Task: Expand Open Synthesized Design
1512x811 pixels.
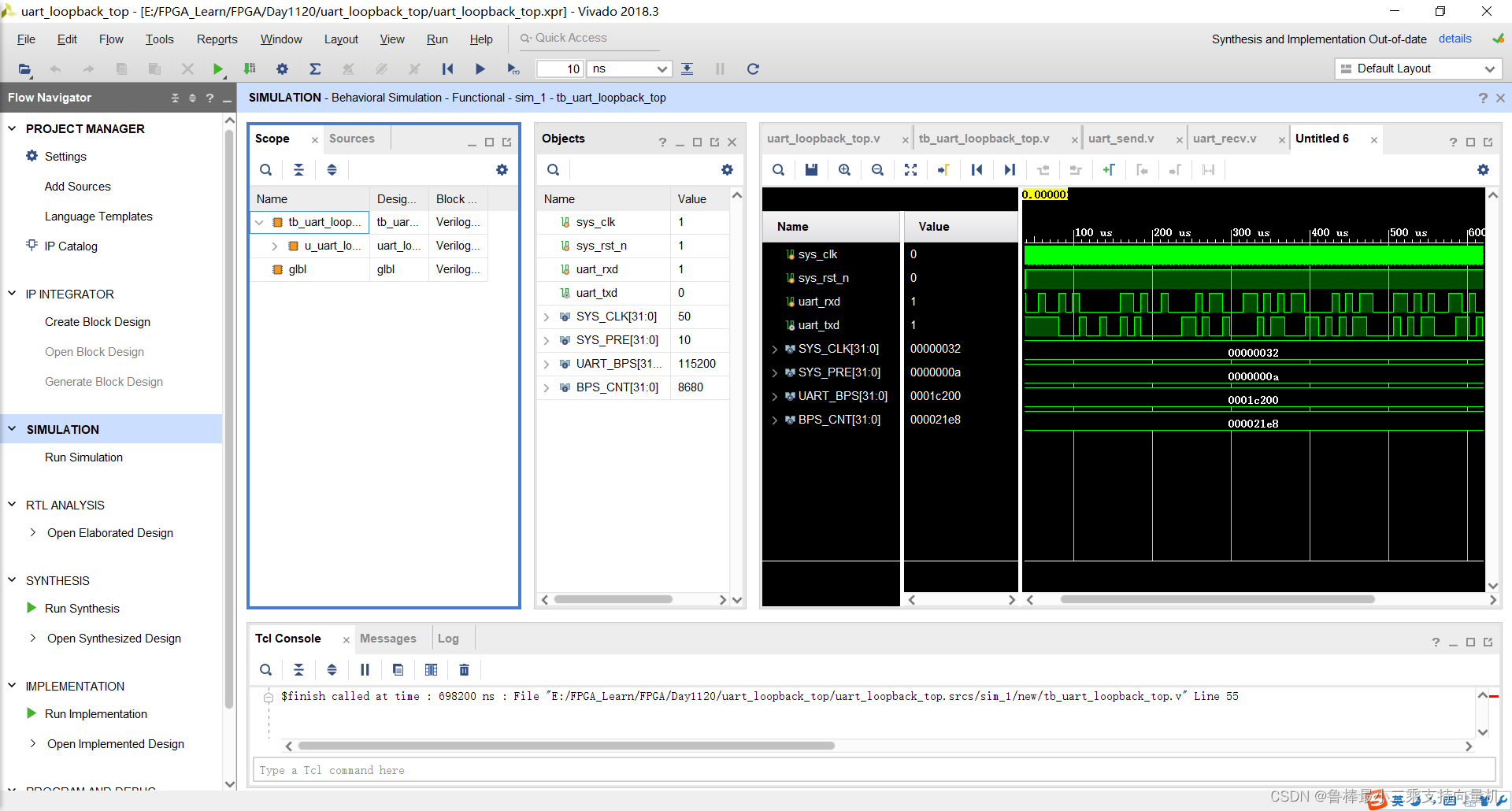Action: (x=32, y=639)
